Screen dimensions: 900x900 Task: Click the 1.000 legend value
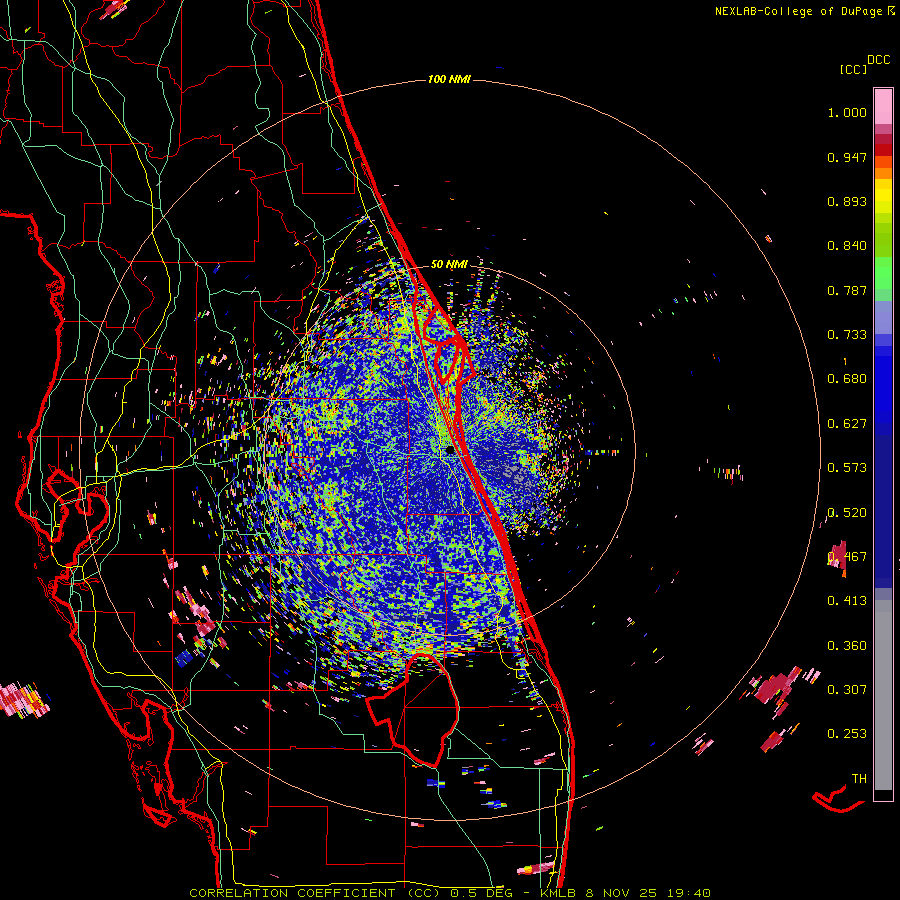tap(847, 112)
